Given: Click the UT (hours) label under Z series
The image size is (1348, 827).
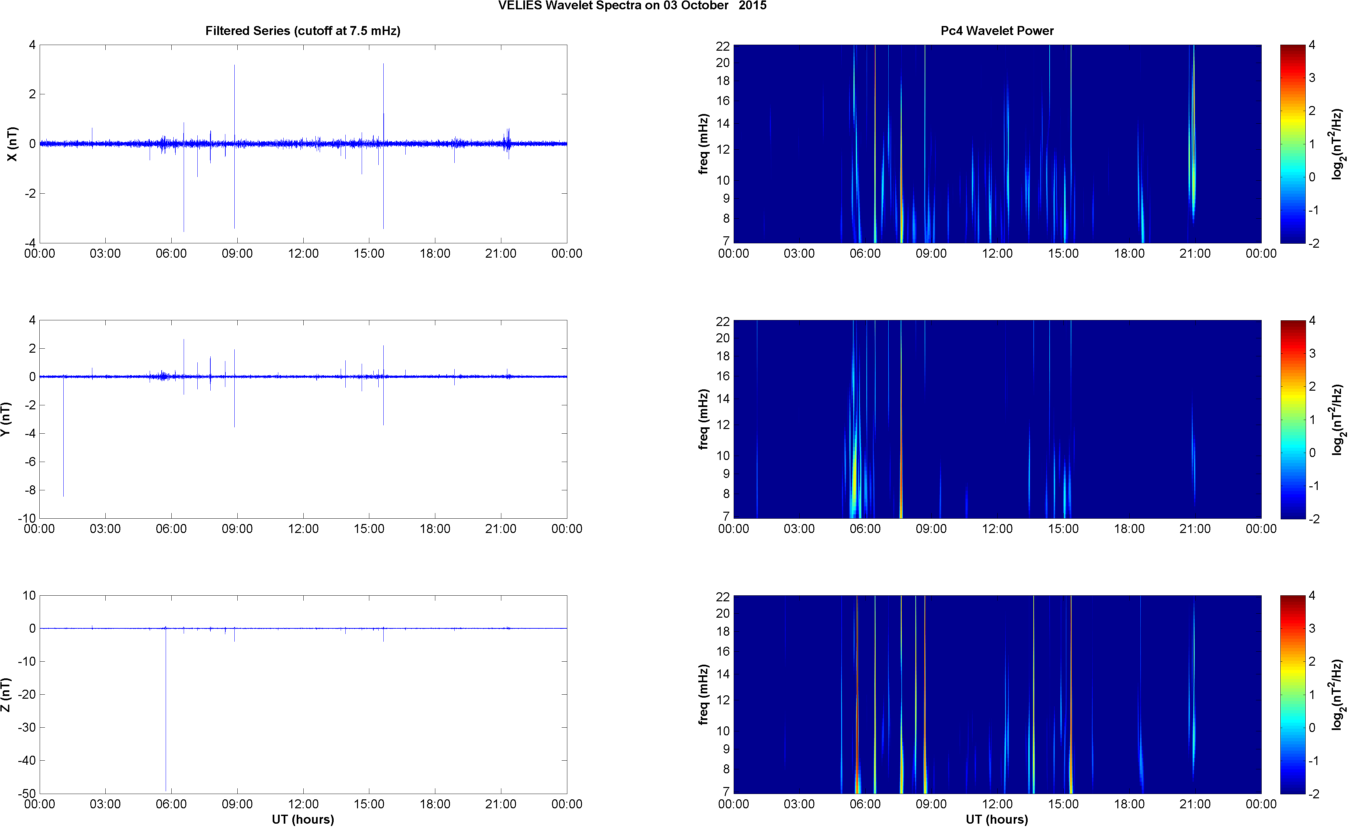Looking at the screenshot, I should coord(303,819).
